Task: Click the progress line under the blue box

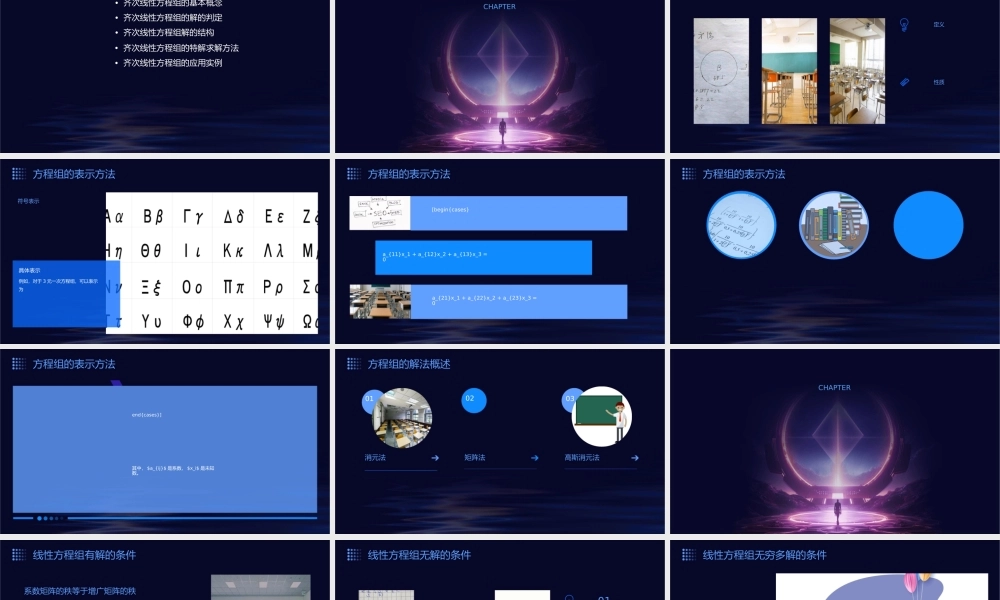Action: (165, 518)
